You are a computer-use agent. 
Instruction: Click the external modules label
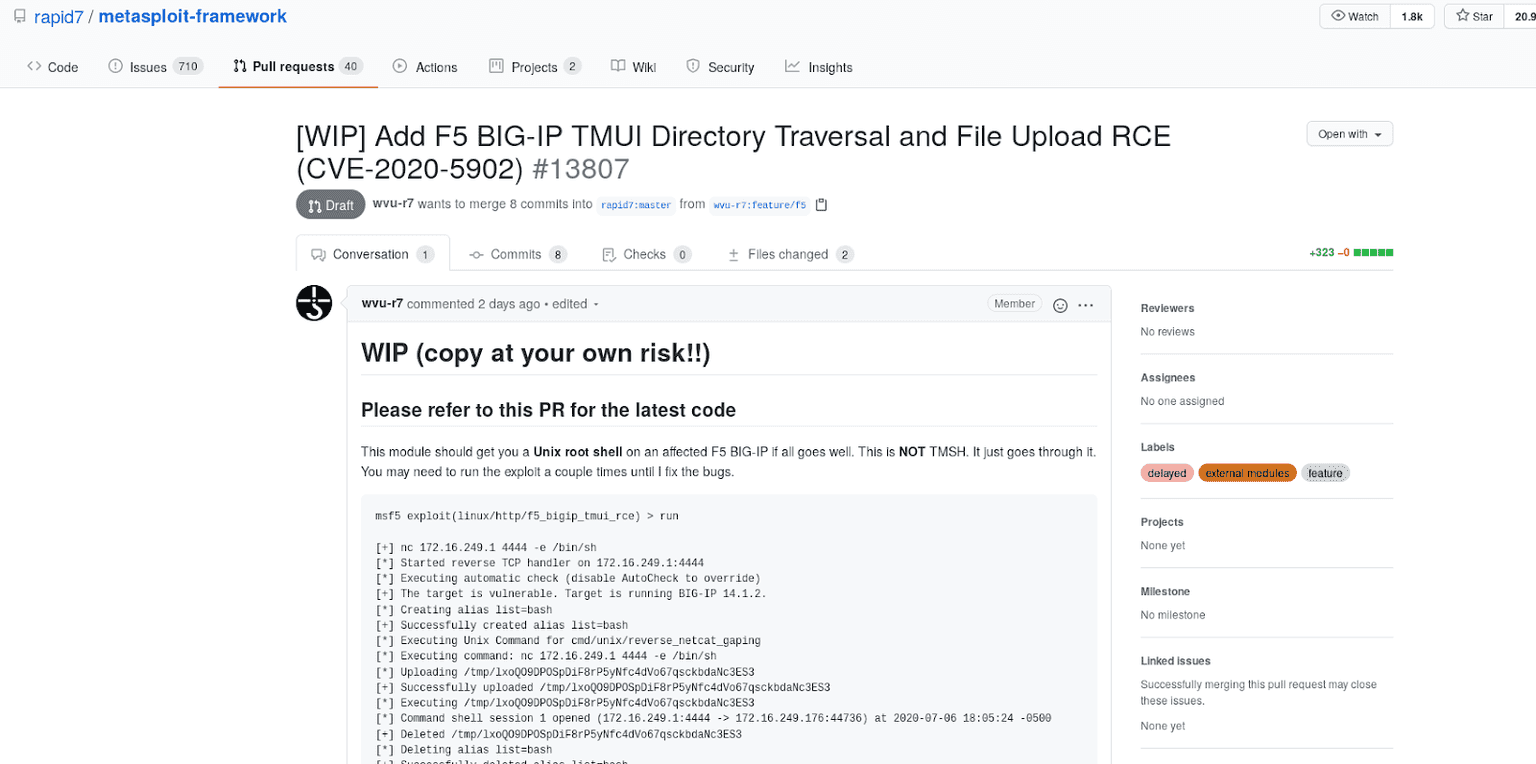tap(1247, 473)
